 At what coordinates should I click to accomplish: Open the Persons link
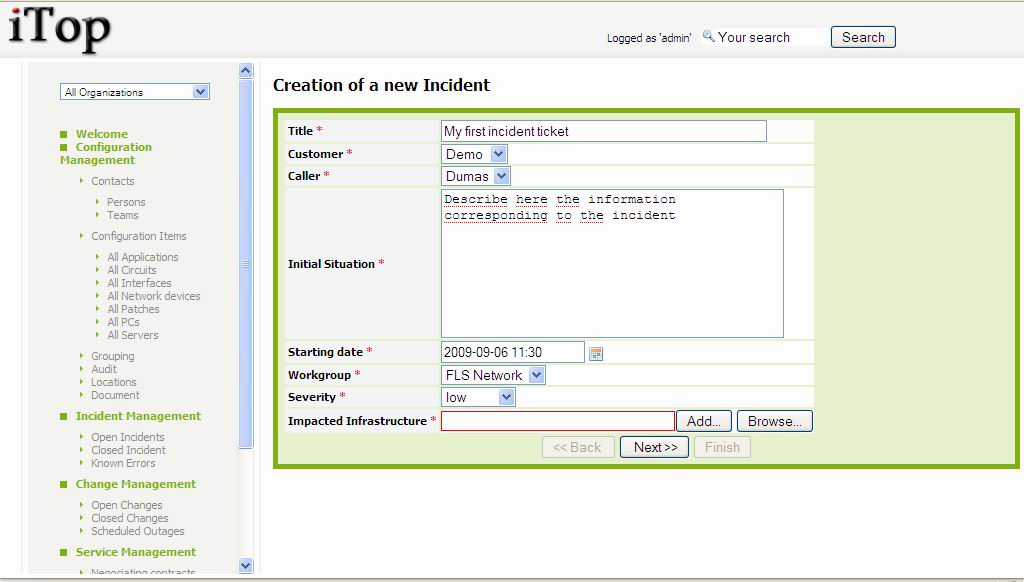126,202
